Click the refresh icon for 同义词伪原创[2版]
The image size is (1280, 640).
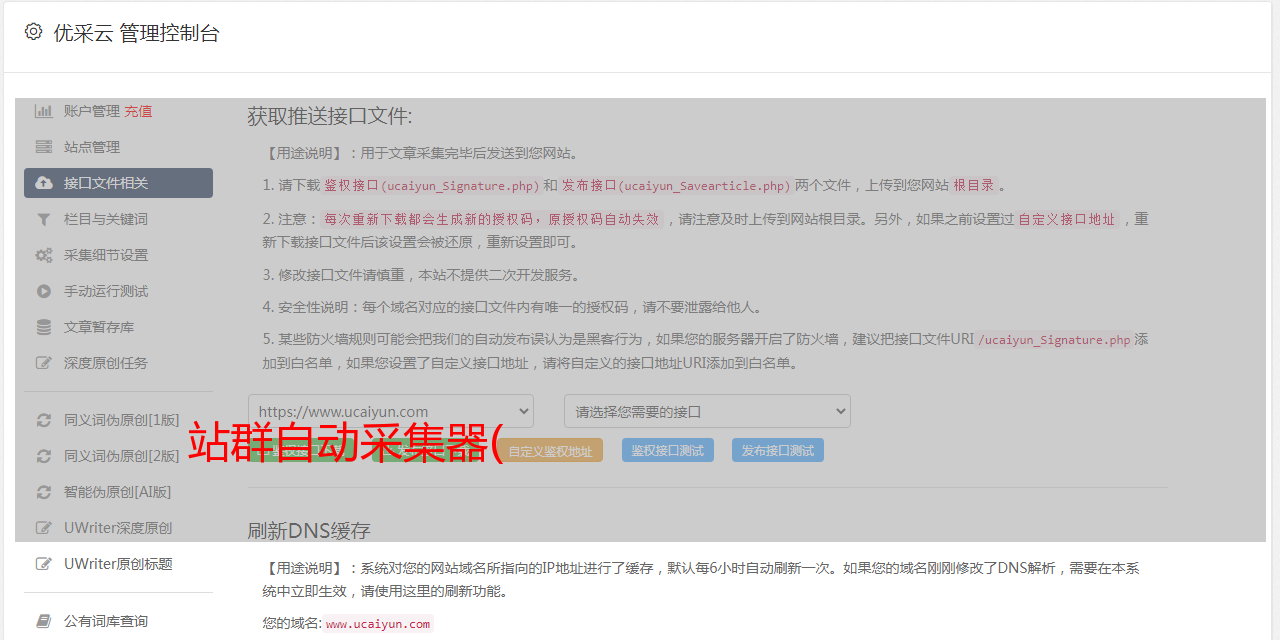(x=44, y=456)
